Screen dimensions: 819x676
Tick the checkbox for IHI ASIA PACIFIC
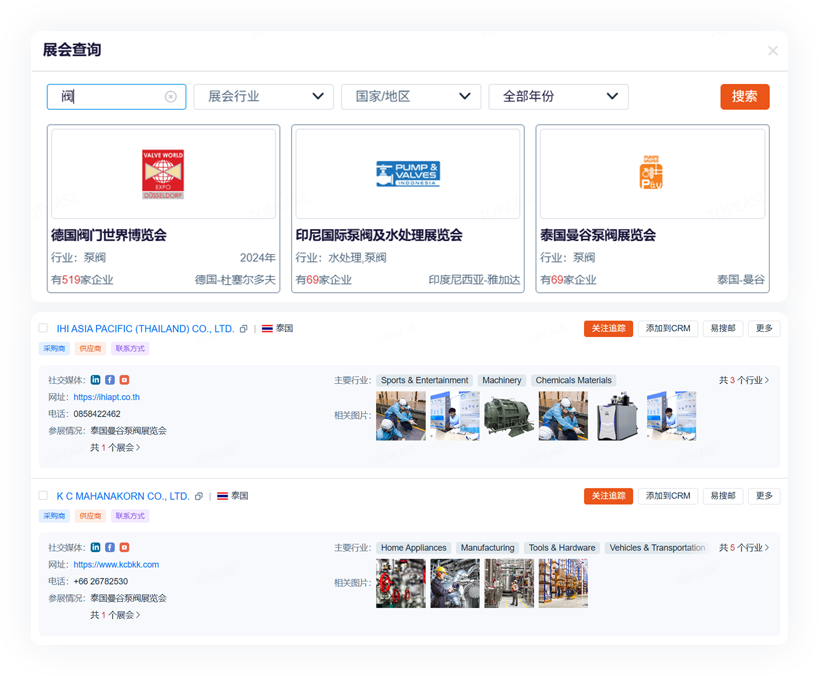pos(43,328)
